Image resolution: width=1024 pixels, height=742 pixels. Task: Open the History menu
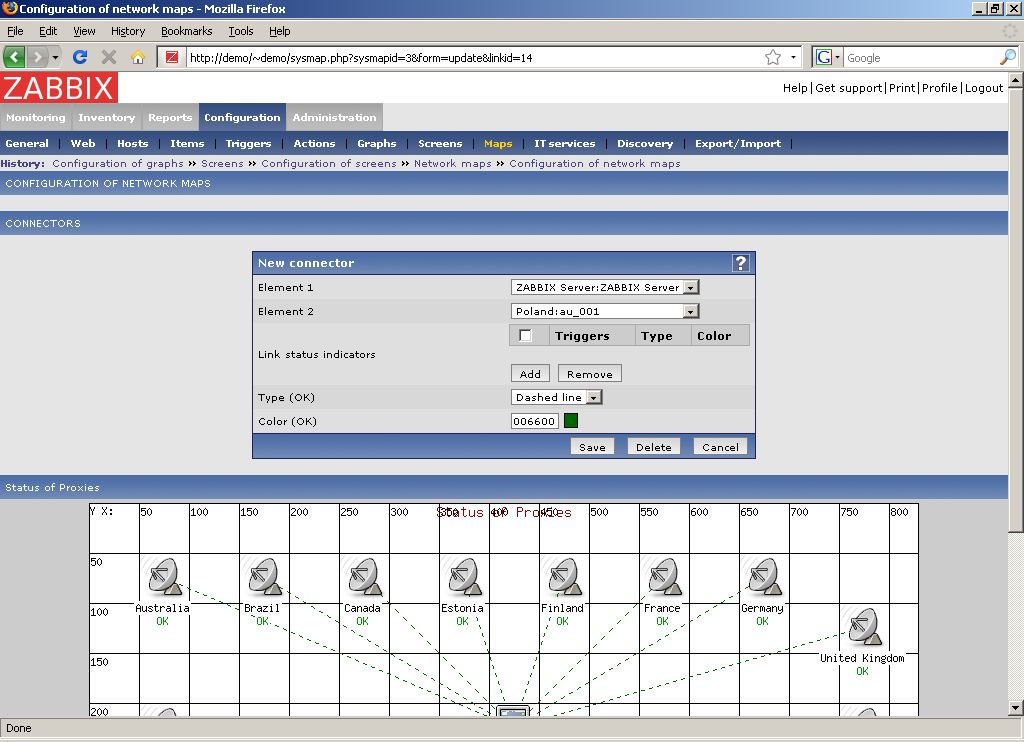point(127,31)
